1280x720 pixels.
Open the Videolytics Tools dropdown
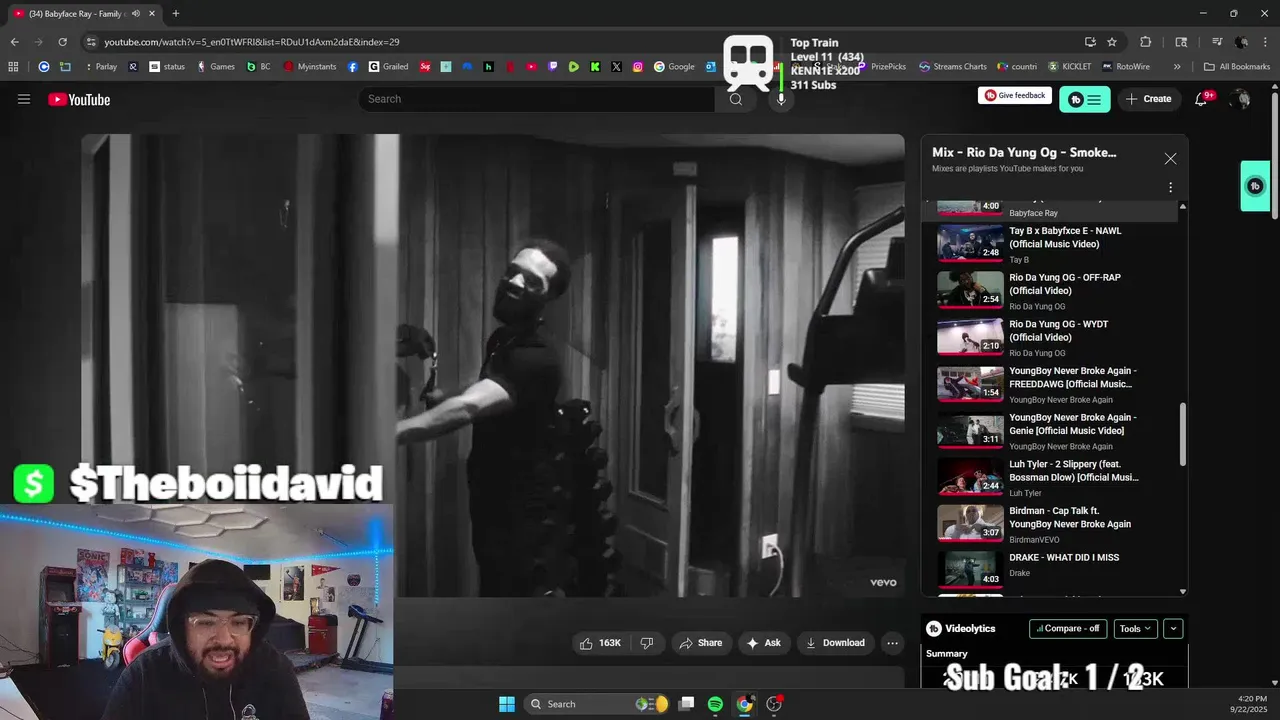coord(1135,629)
